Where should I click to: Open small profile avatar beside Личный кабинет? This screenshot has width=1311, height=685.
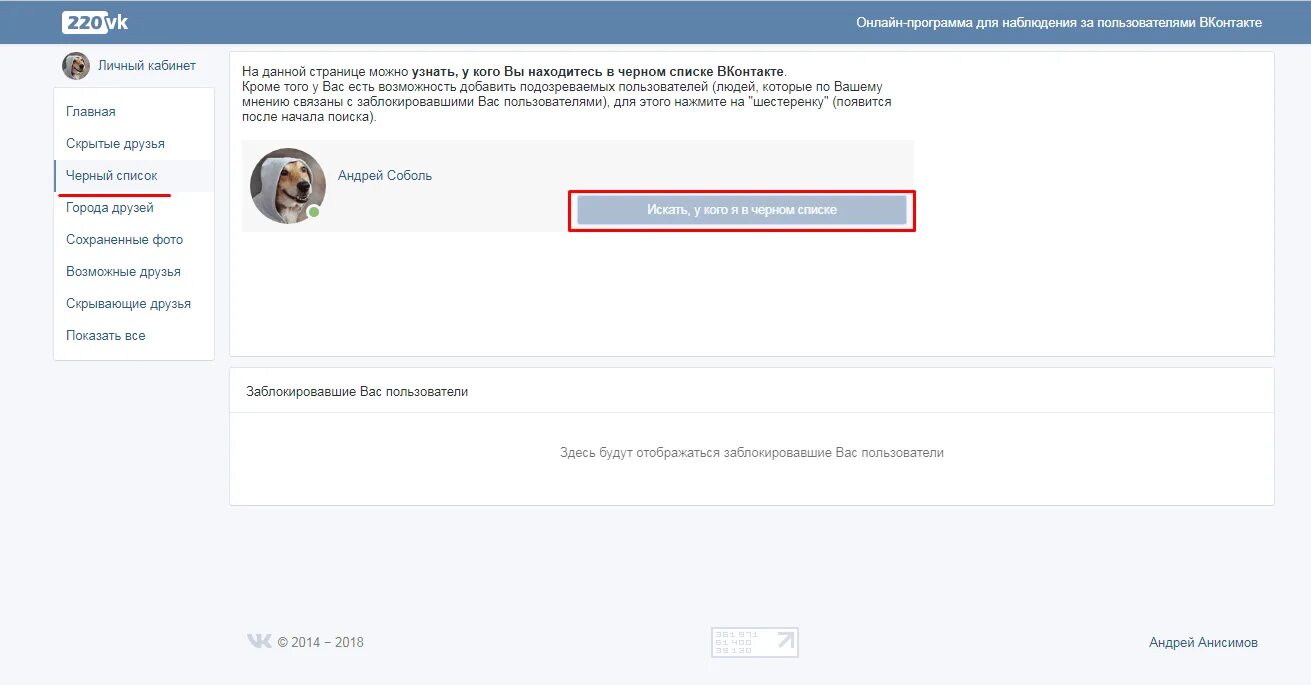click(x=76, y=66)
